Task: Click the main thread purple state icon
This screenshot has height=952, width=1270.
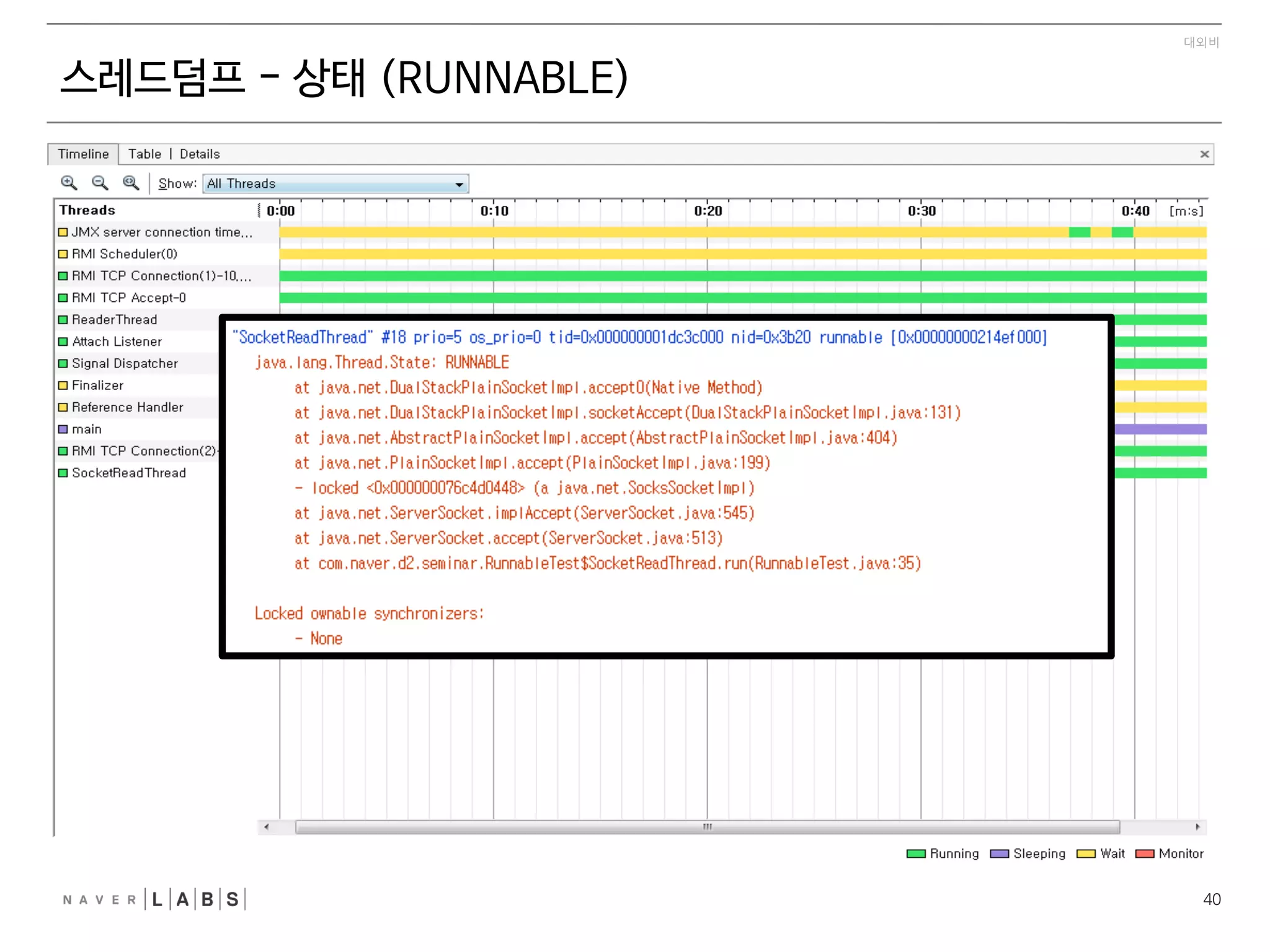Action: tap(63, 429)
